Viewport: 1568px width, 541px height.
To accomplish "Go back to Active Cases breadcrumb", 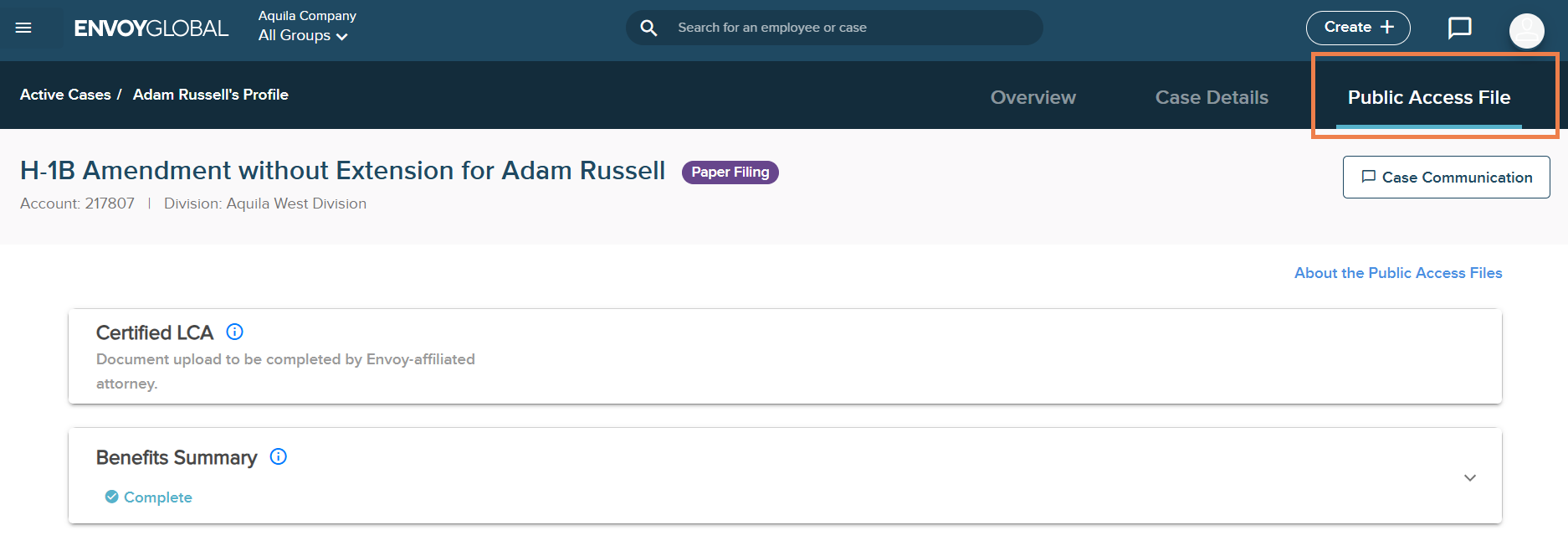I will 65,95.
